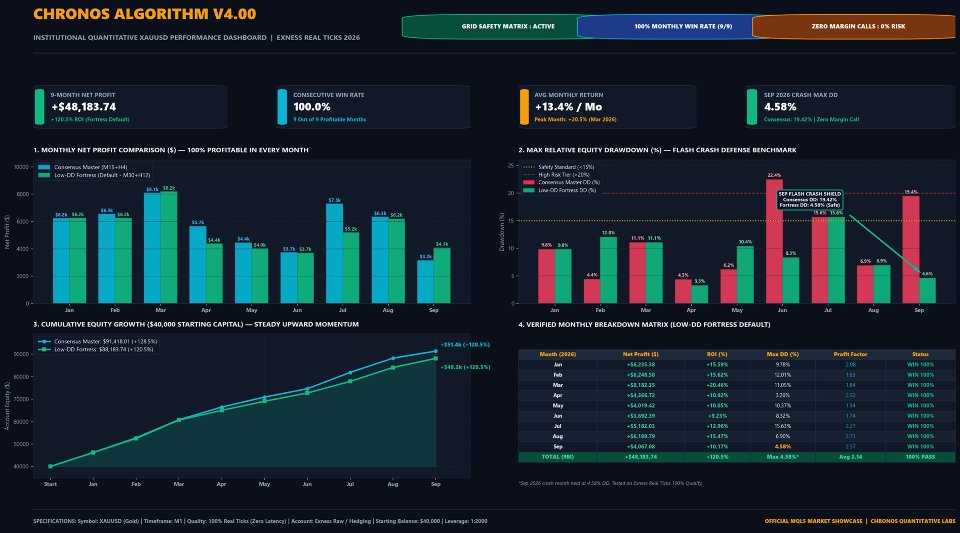Click the blue Sep endpoint on the equity curve
Viewport: 960px width, 533px height.
pyautogui.click(x=436, y=351)
